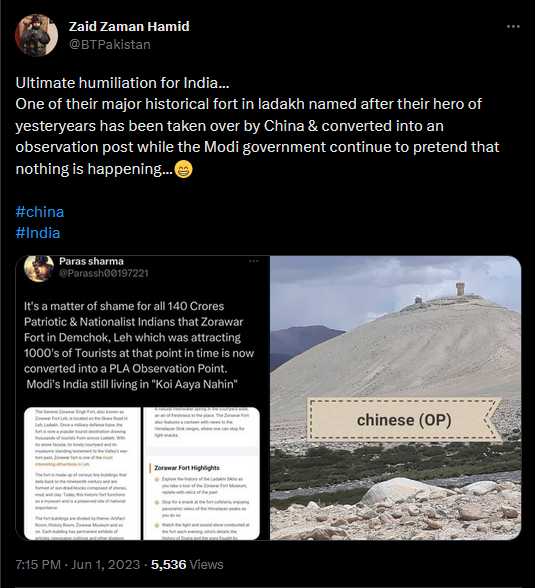Click Zaid Zaman Hamid's profile avatar
535x588 pixels.
[x=36, y=35]
